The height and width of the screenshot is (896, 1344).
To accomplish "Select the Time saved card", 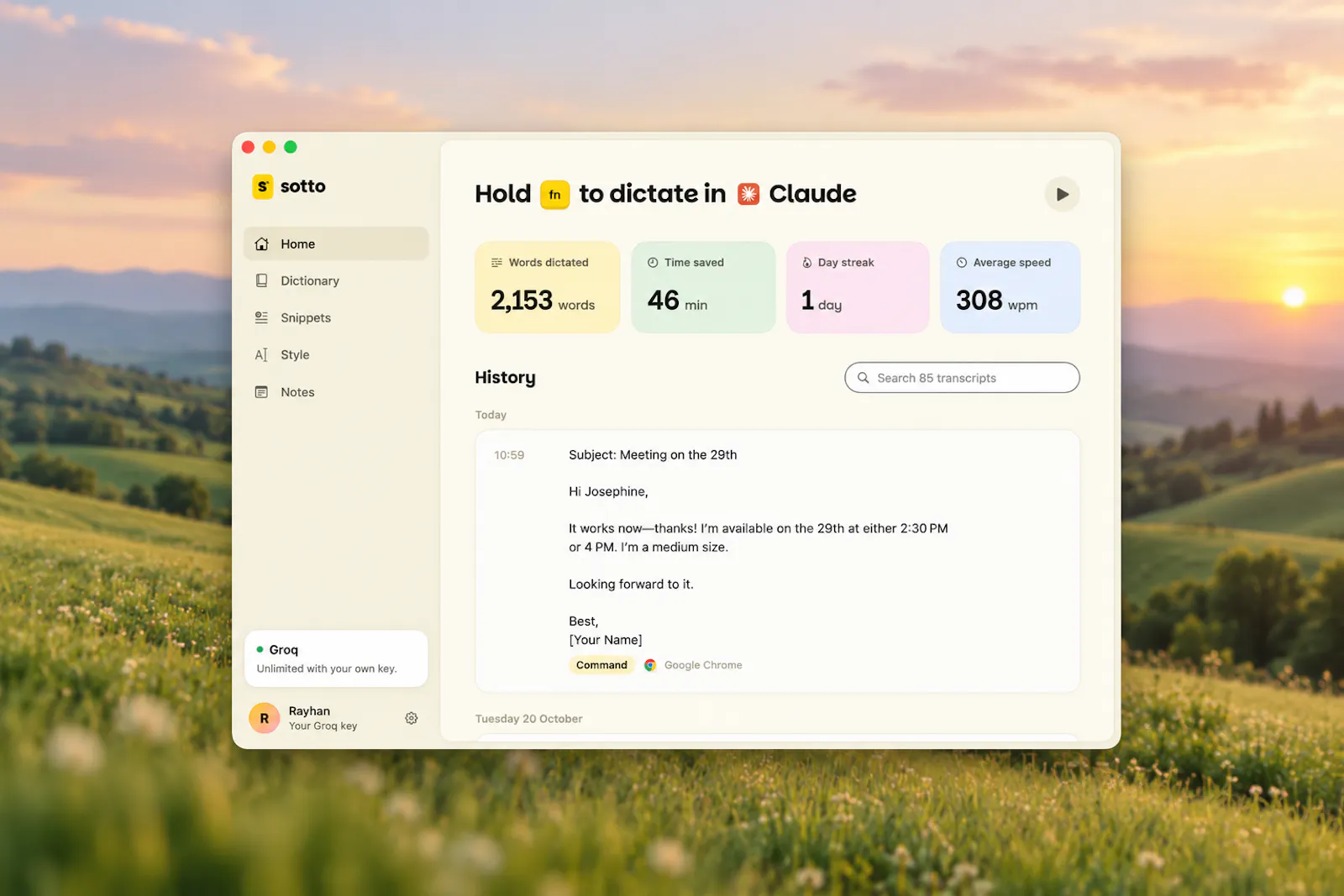I will pos(703,287).
